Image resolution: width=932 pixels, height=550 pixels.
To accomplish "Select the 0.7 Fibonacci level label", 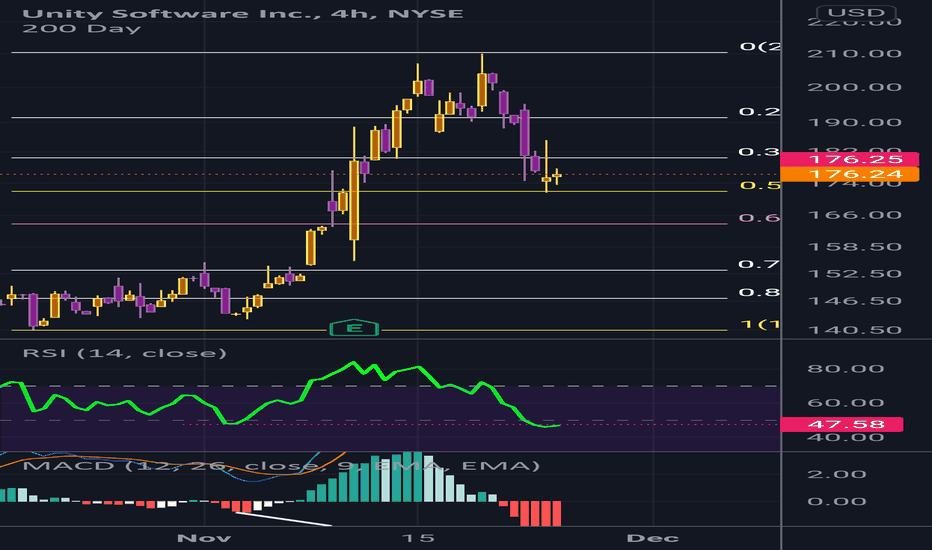I will coord(758,264).
